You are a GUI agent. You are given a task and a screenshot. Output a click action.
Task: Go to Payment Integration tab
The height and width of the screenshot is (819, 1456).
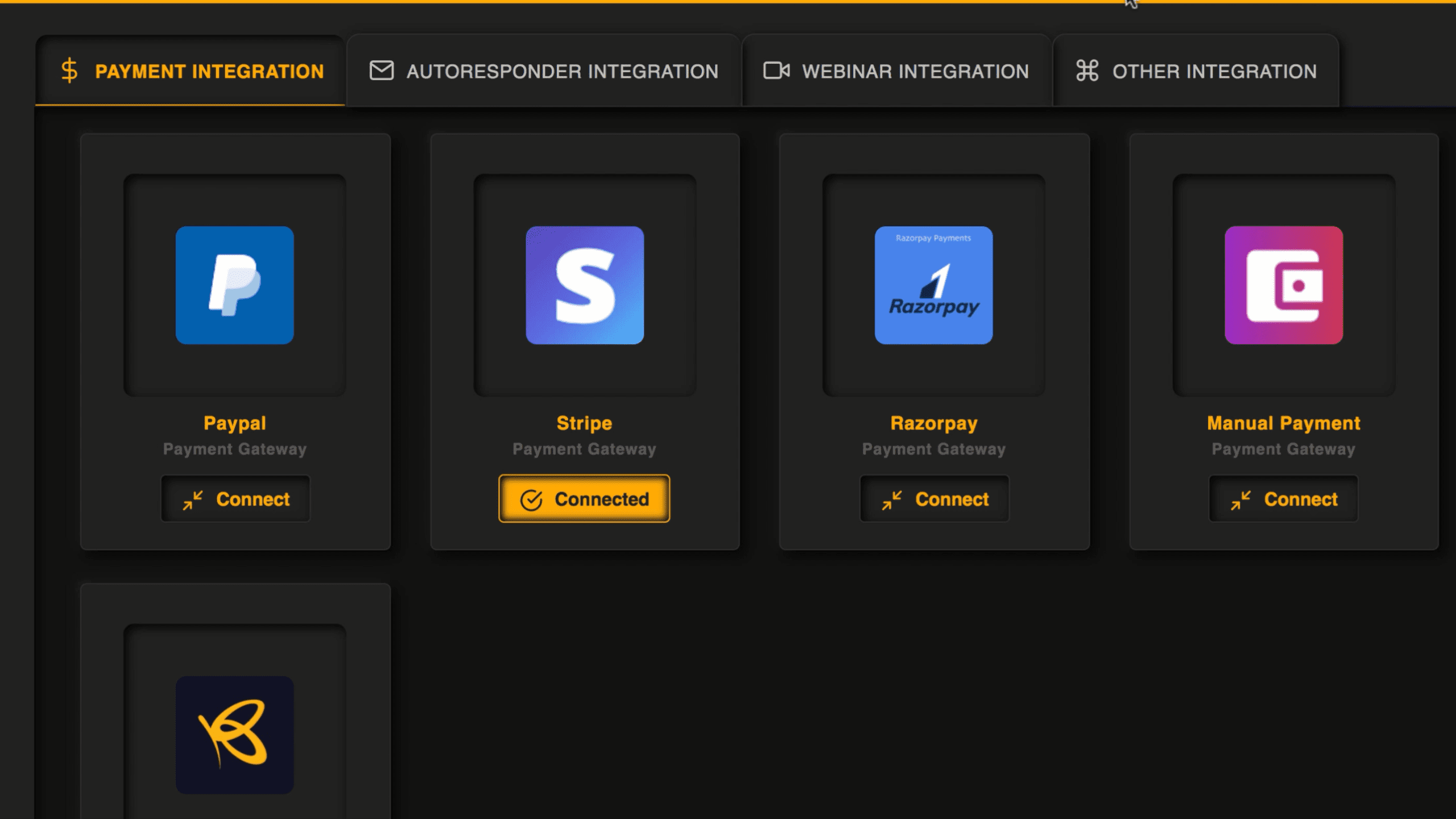pos(209,72)
